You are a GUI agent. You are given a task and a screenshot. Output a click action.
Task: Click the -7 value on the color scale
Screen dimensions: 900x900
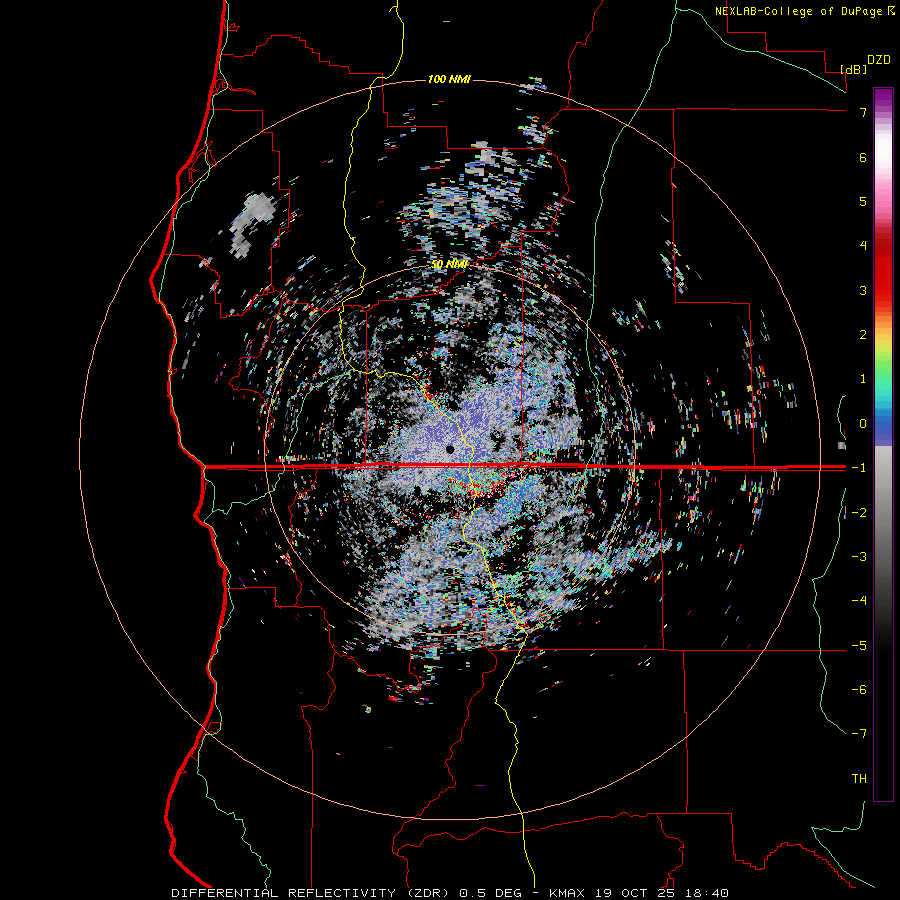point(859,734)
